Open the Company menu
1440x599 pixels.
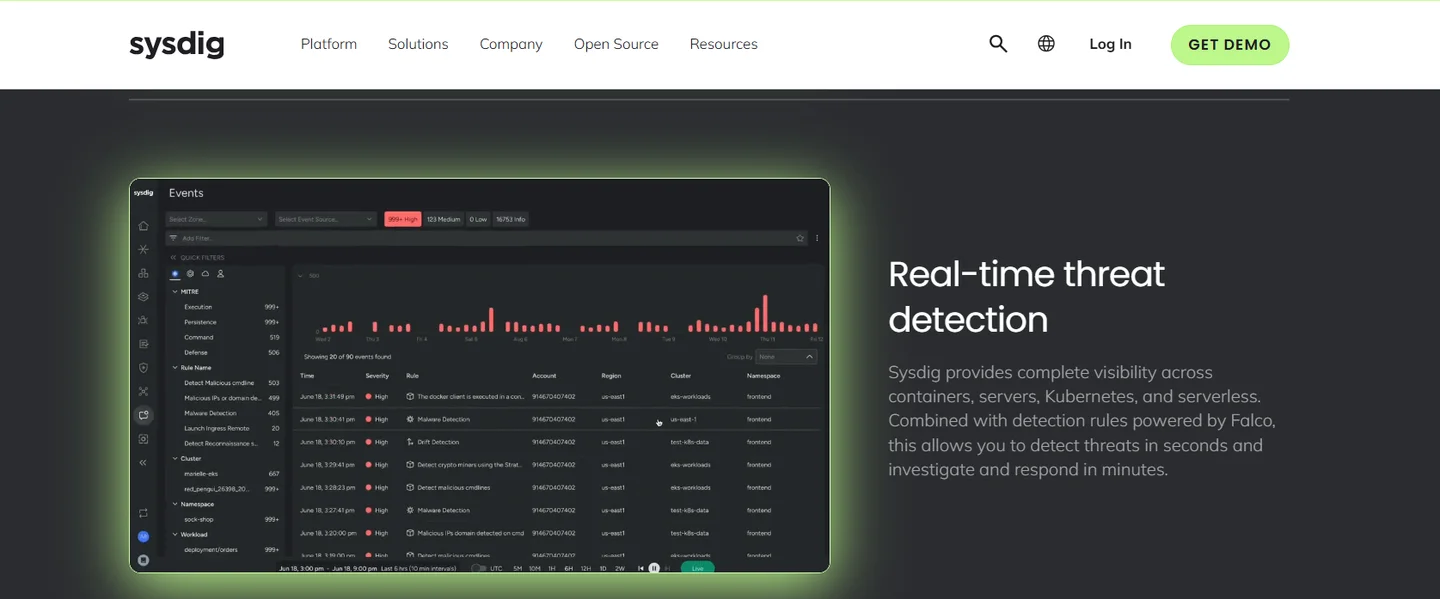pyautogui.click(x=511, y=44)
